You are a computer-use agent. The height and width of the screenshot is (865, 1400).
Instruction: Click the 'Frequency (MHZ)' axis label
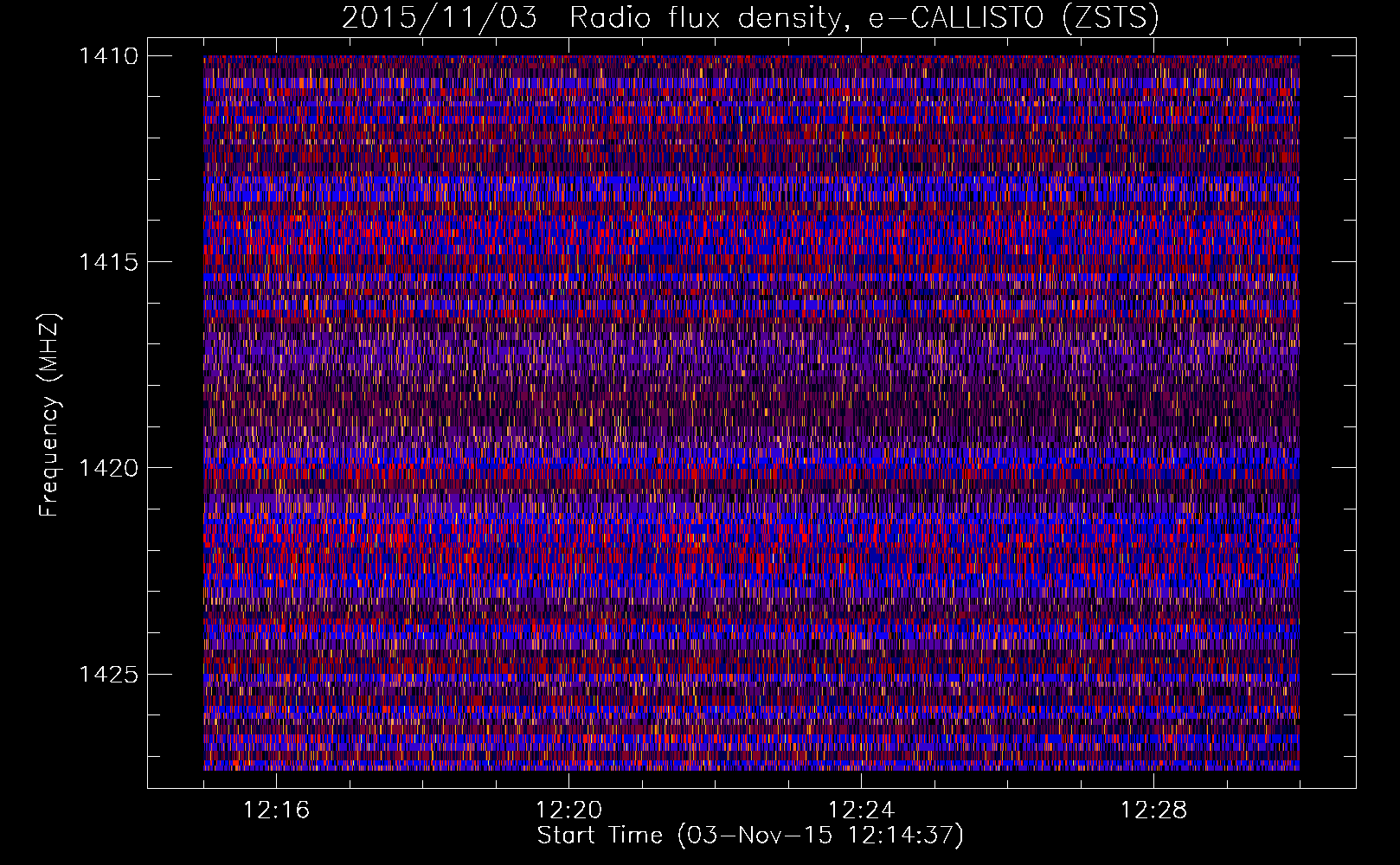pyautogui.click(x=50, y=415)
